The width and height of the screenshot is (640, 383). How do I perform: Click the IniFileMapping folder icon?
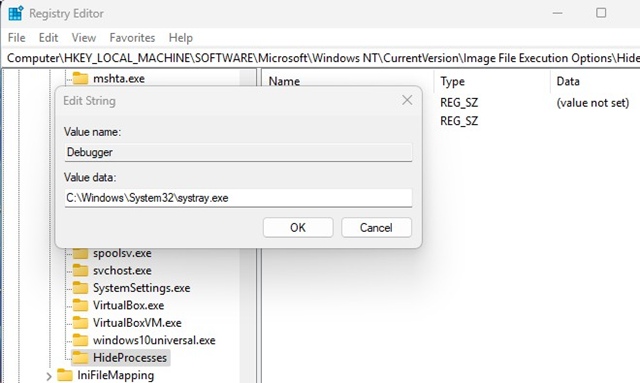[x=64, y=375]
